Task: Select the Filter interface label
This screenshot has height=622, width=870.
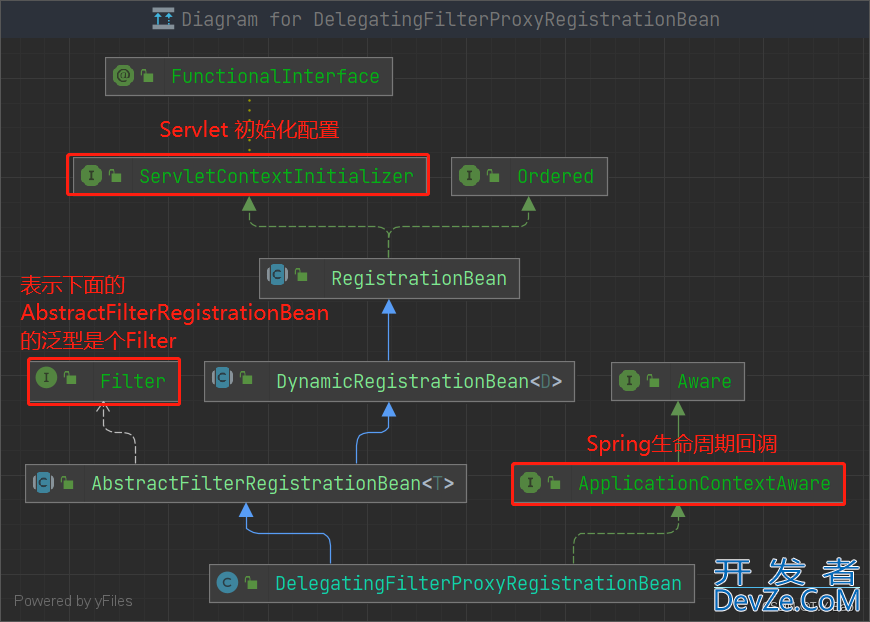Action: [133, 381]
